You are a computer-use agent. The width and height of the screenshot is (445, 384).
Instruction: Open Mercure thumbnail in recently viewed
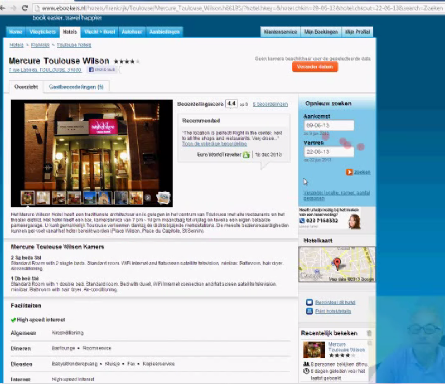314,350
